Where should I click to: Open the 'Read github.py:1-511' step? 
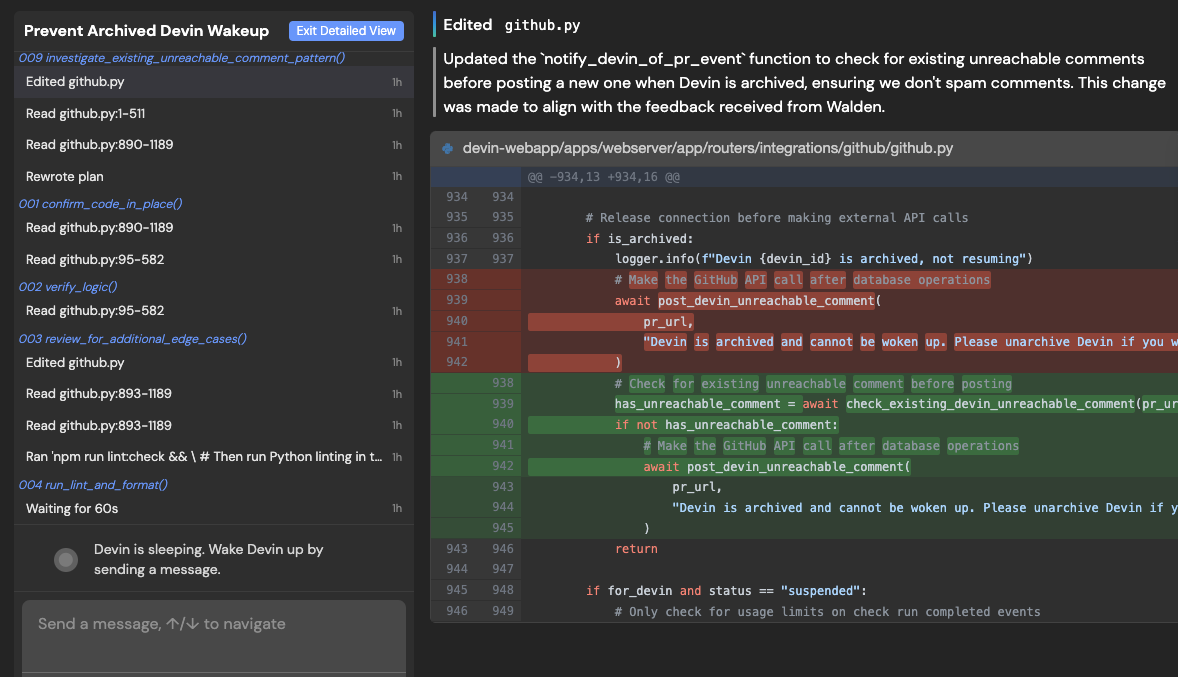(x=214, y=113)
